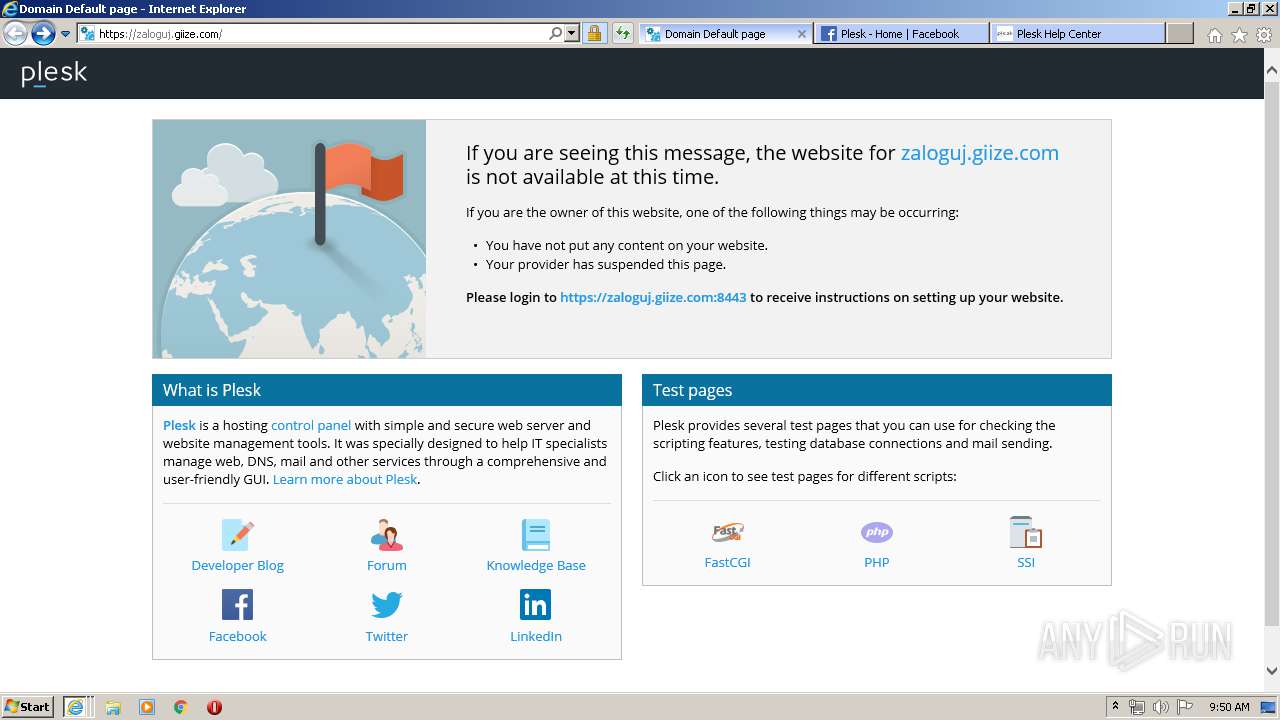Screen dimensions: 1280x720
Task: Expand the address bar autocomplete dropdown
Action: 572,33
